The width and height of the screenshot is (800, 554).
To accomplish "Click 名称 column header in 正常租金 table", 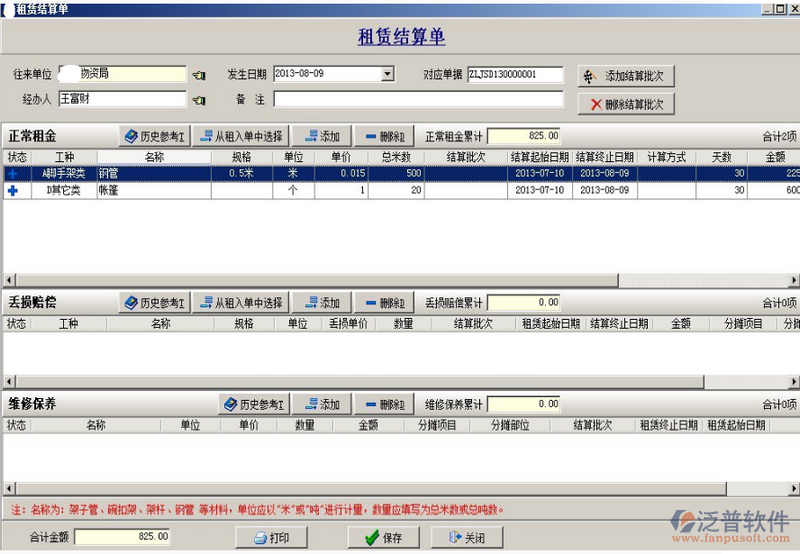I will [x=154, y=157].
